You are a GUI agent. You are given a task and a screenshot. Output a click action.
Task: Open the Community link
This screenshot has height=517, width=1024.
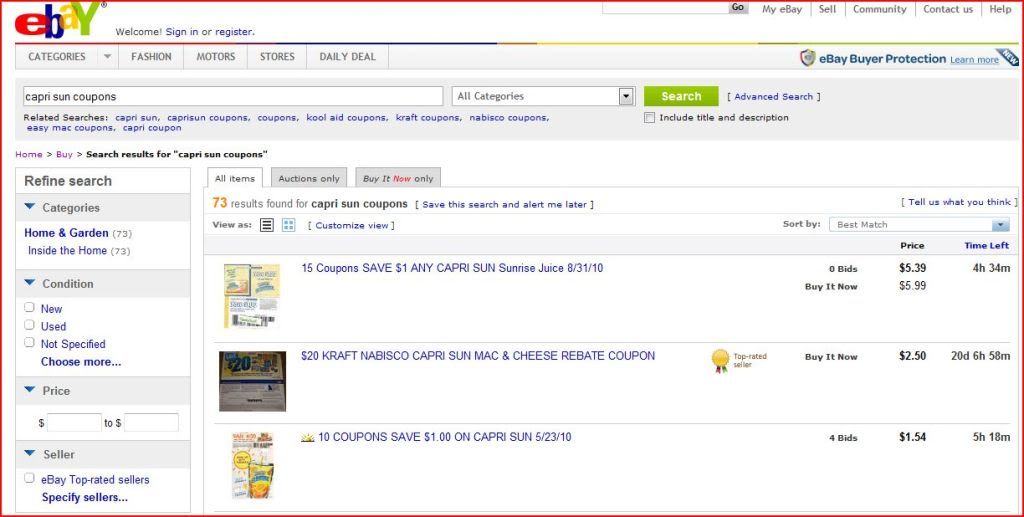[880, 9]
